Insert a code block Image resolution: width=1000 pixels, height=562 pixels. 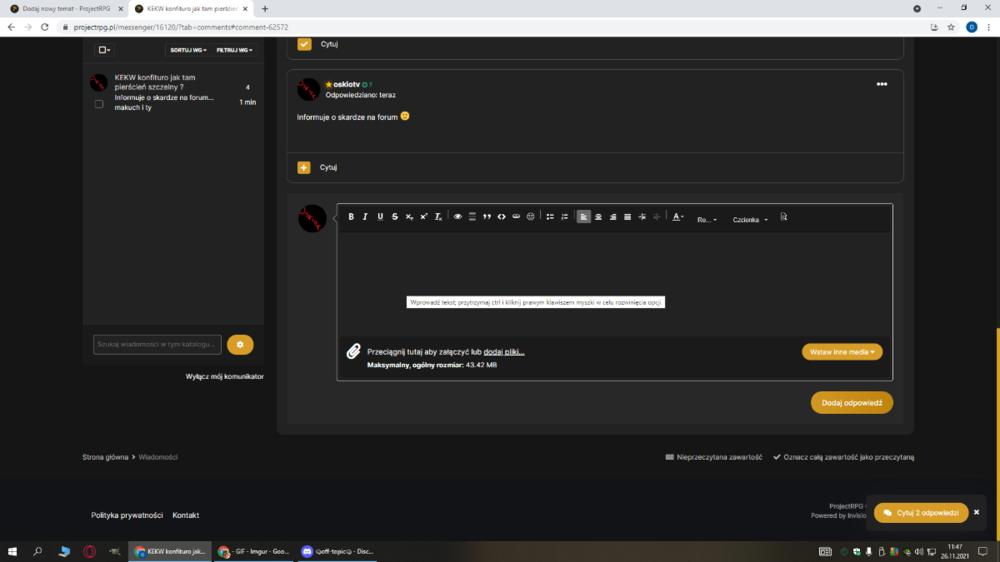(x=501, y=217)
